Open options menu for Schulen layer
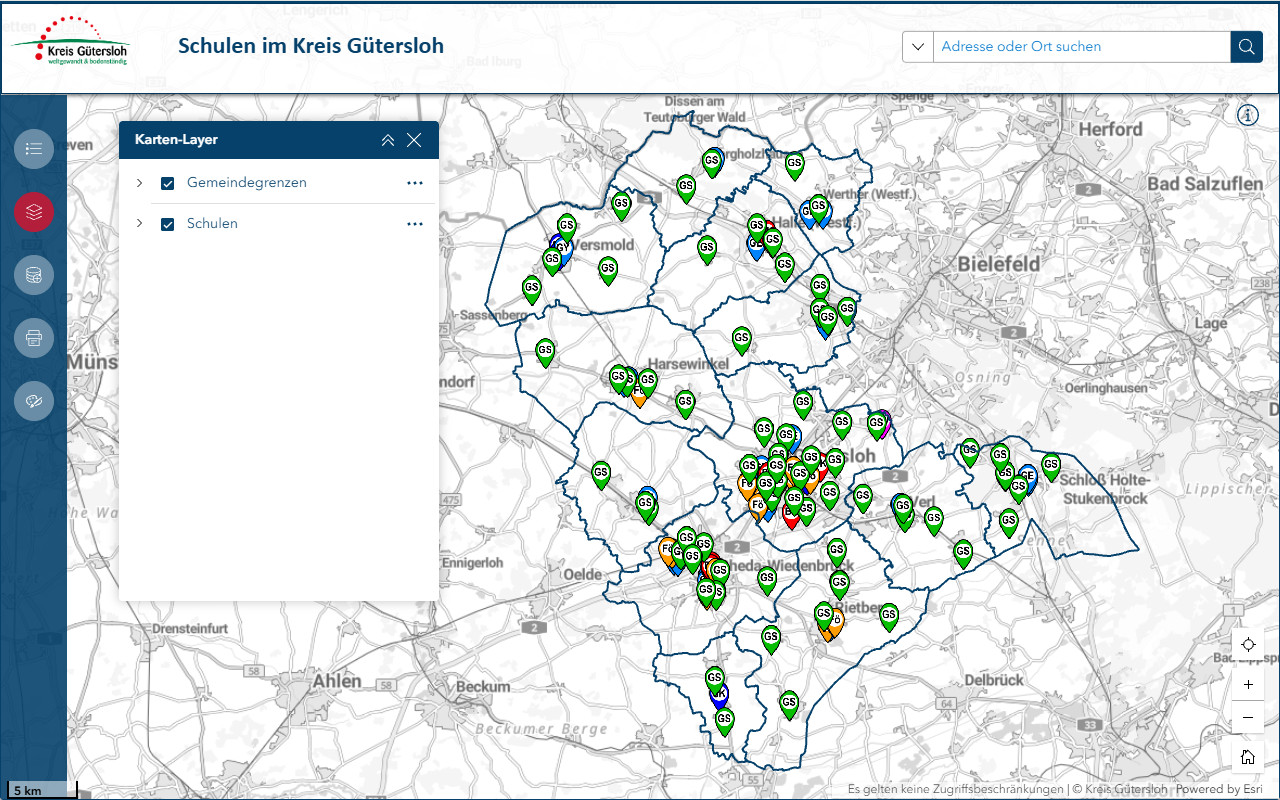 tap(415, 224)
